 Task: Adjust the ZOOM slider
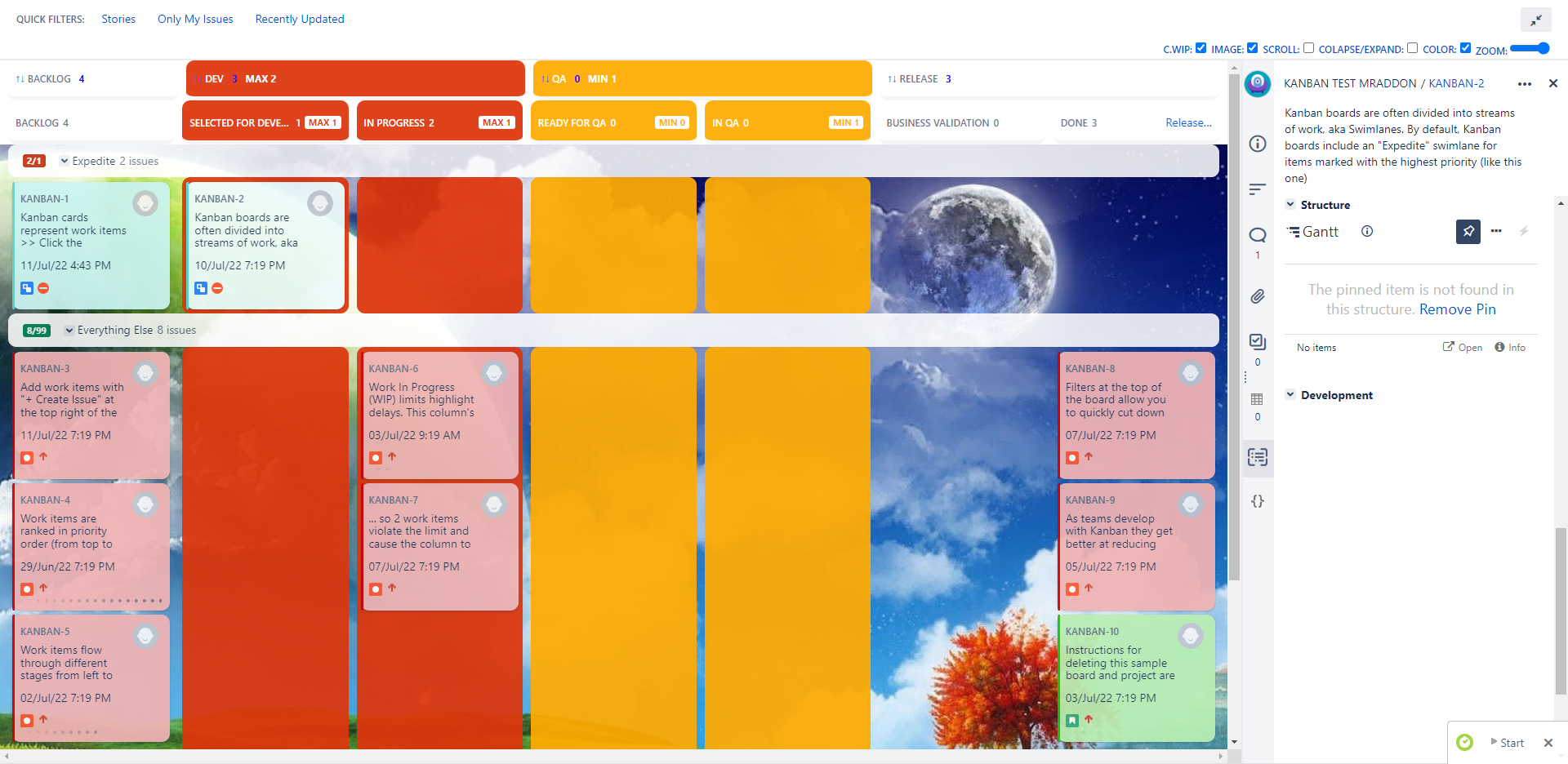pos(1530,49)
